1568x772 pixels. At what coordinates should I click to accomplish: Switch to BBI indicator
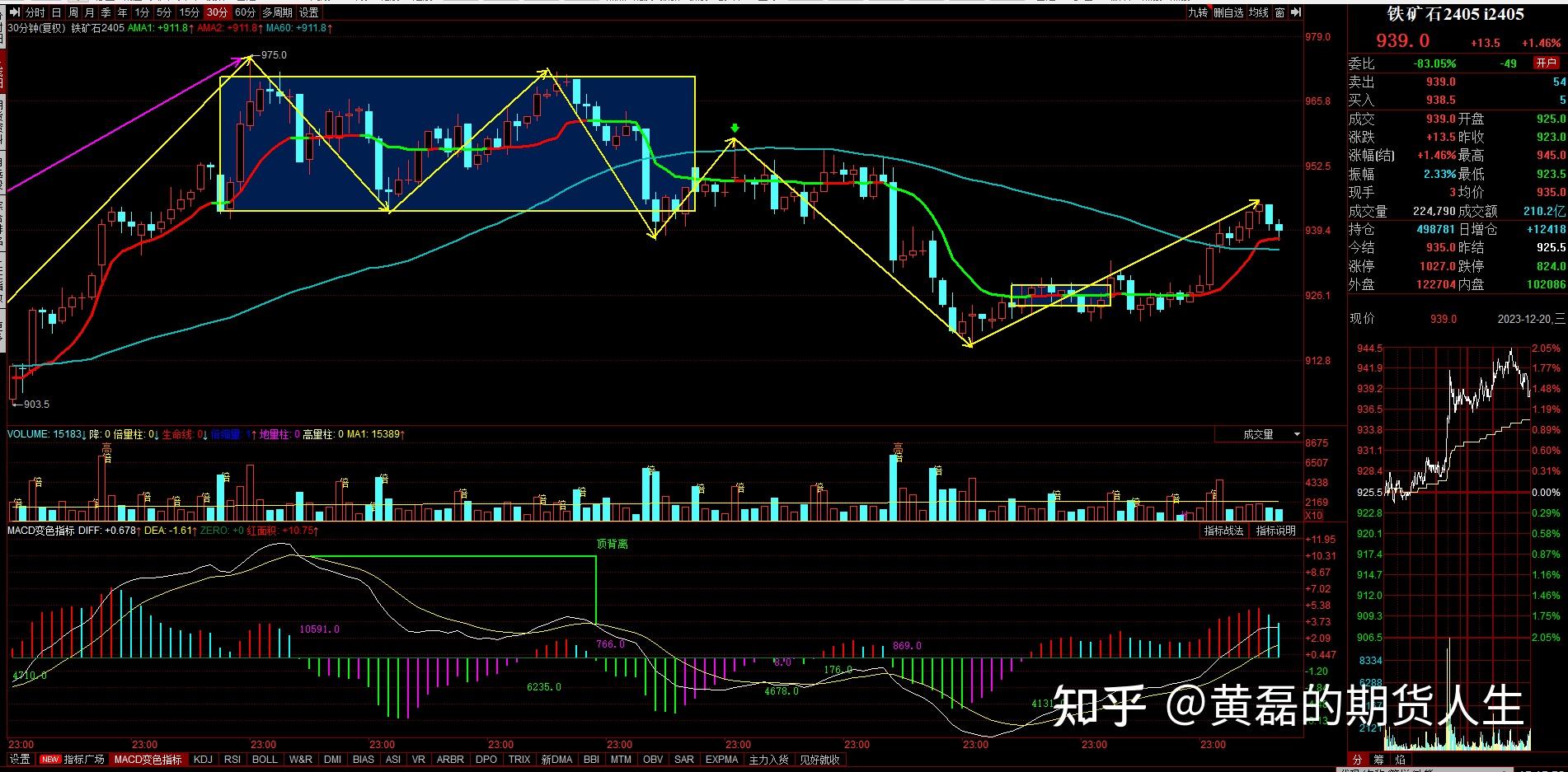591,760
